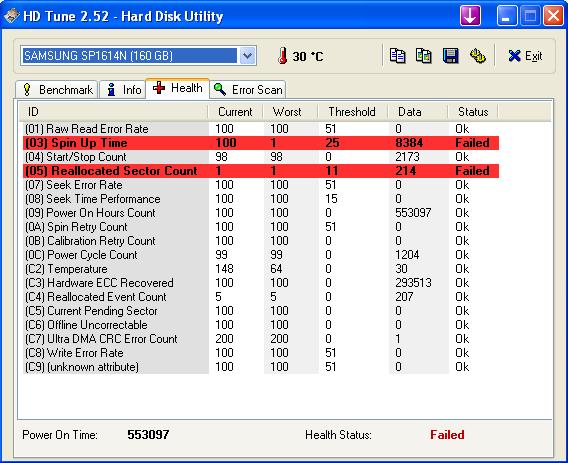Switch to the Benchmark tab
The height and width of the screenshot is (463, 568).
click(57, 89)
